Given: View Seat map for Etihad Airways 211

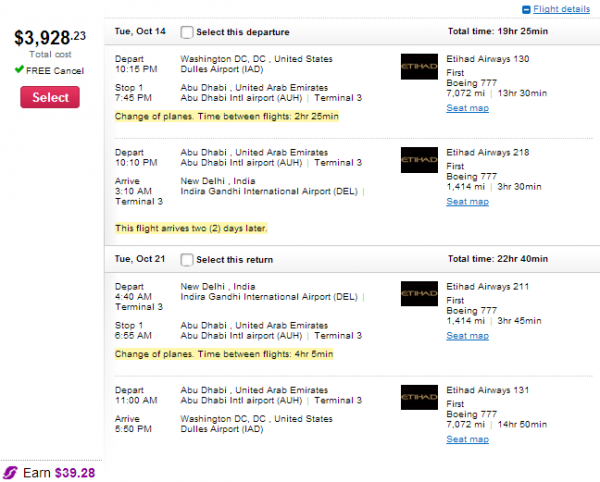Looking at the screenshot, I should (467, 336).
